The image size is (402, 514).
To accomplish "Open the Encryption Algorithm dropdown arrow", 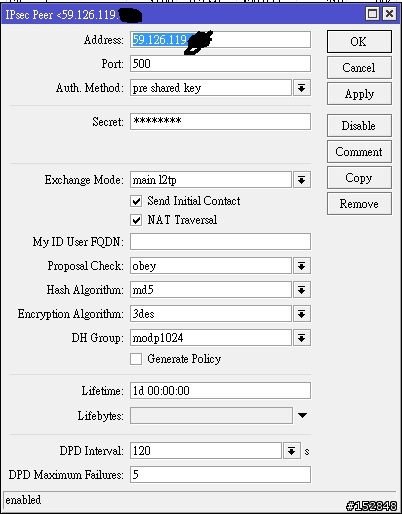I will tap(302, 314).
